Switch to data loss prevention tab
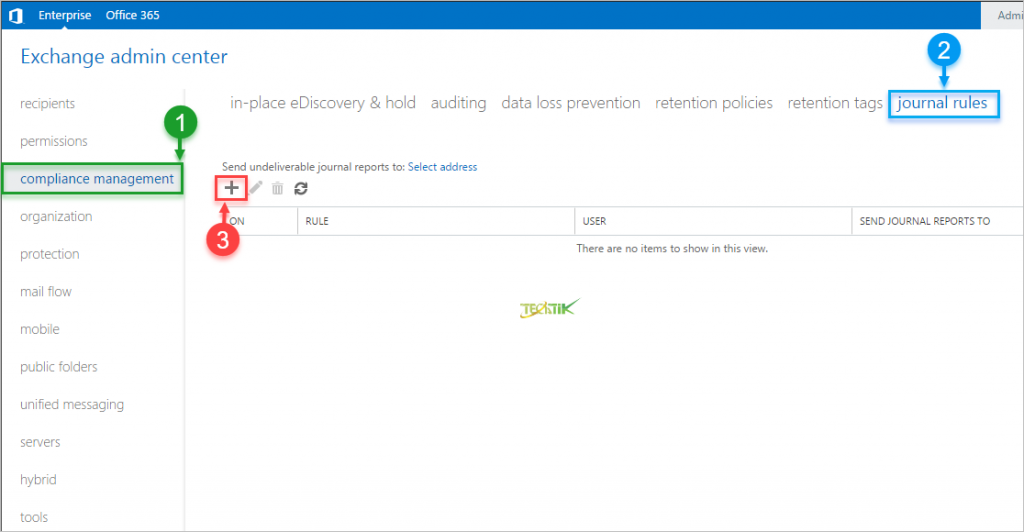1024x532 pixels. [x=570, y=103]
